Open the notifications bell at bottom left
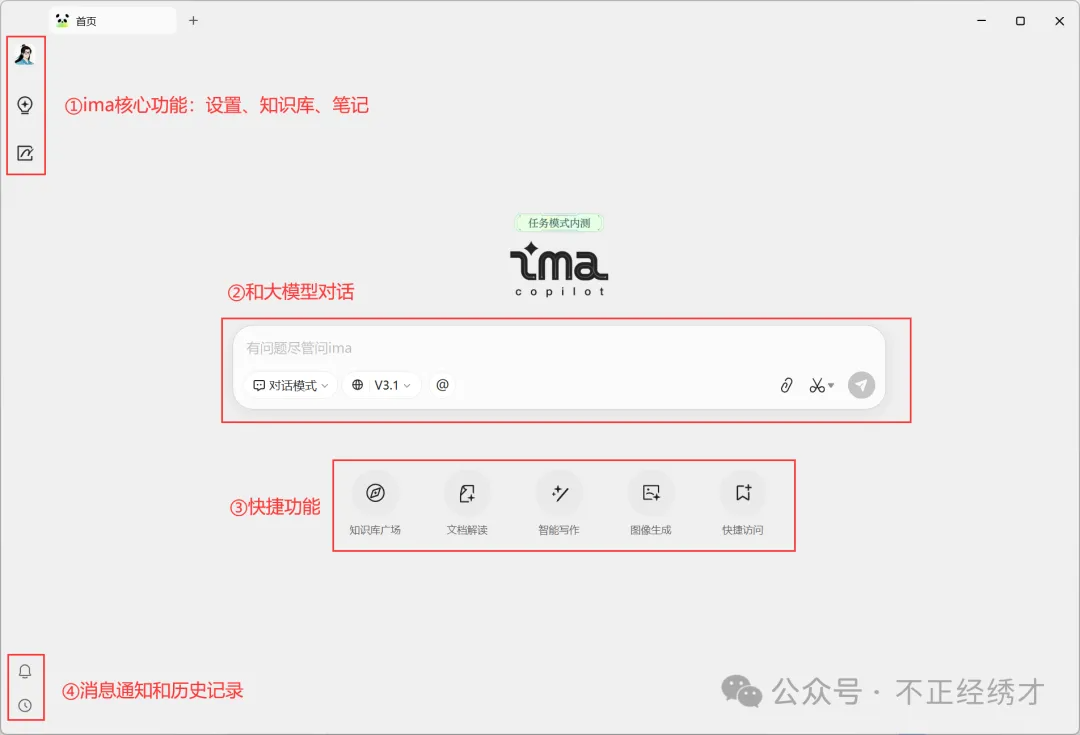Image resolution: width=1080 pixels, height=735 pixels. 25,671
